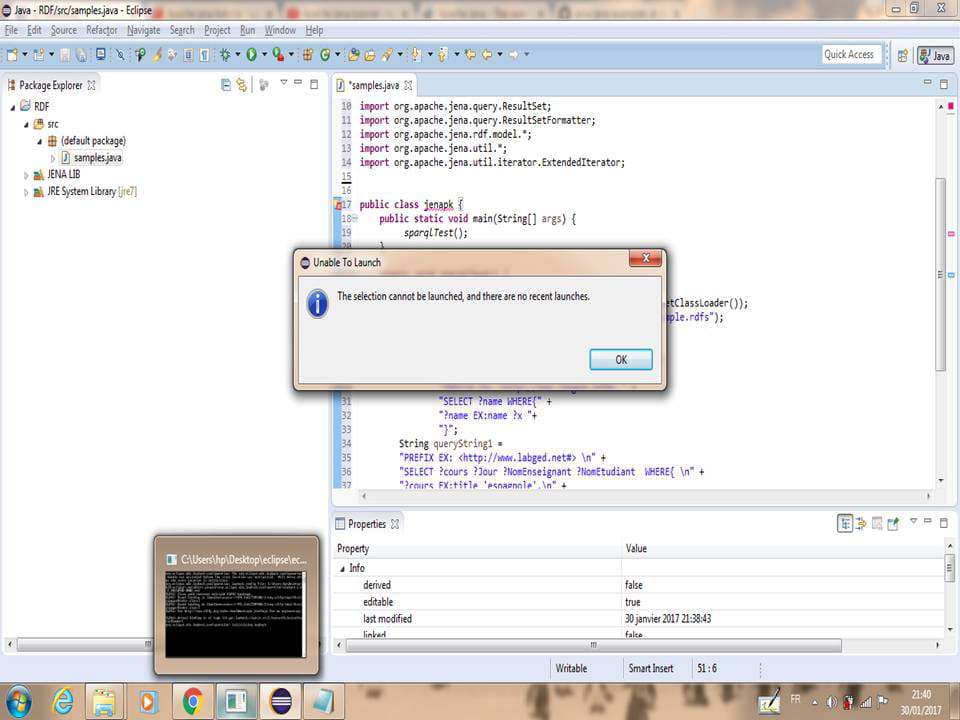Click the Eclipse icon in taskbar

click(x=281, y=701)
